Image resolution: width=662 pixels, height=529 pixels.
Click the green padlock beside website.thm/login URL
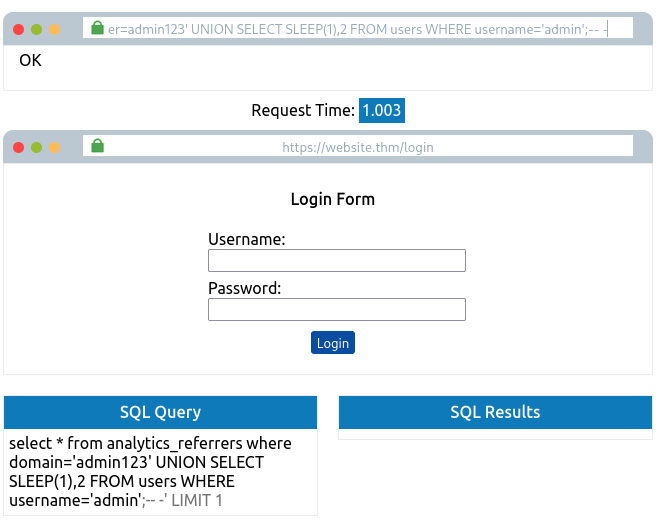pyautogui.click(x=98, y=146)
